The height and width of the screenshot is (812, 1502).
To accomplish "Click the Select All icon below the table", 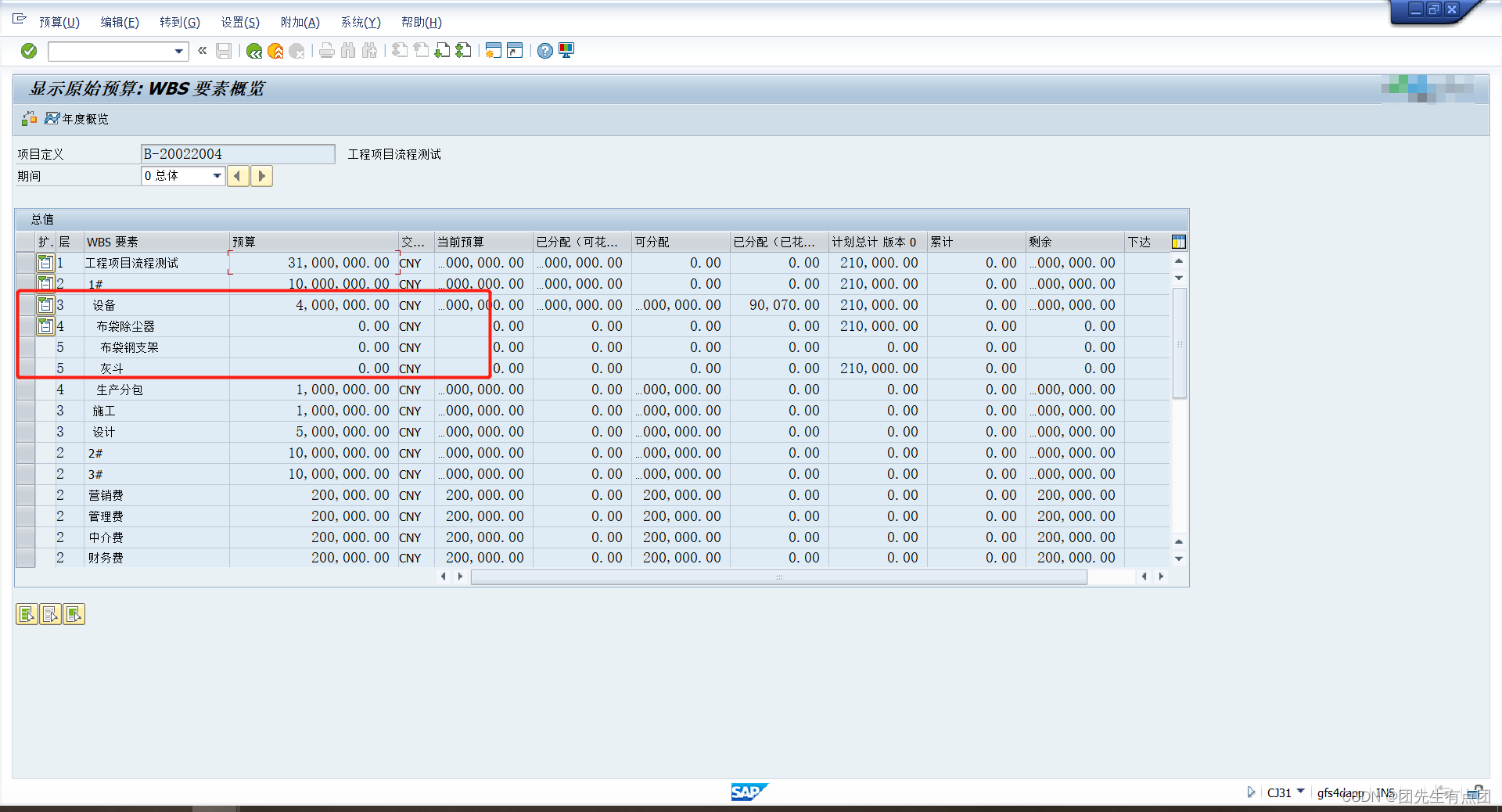I will coord(27,614).
